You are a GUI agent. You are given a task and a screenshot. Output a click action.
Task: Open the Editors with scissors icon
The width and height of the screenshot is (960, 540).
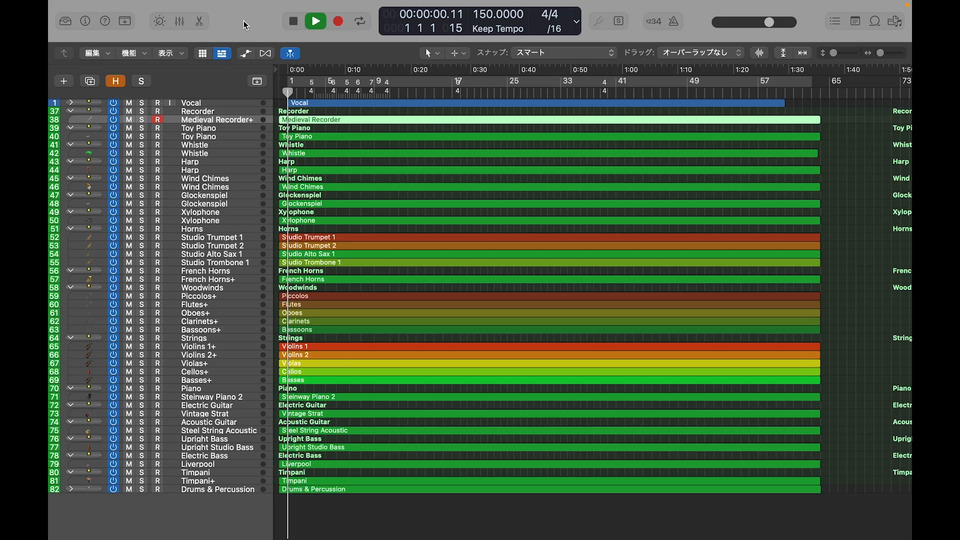pos(199,21)
